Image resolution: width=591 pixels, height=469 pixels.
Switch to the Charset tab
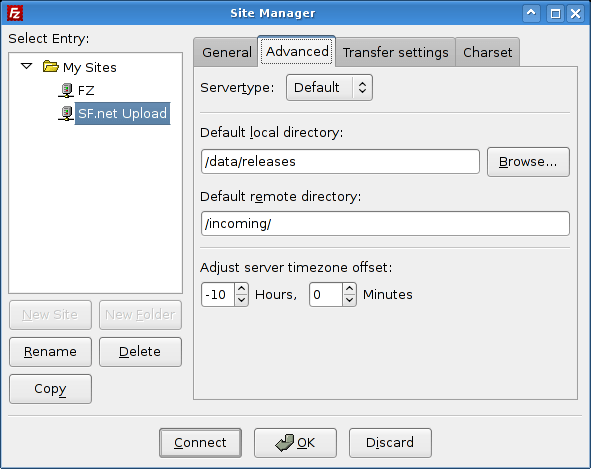[487, 52]
